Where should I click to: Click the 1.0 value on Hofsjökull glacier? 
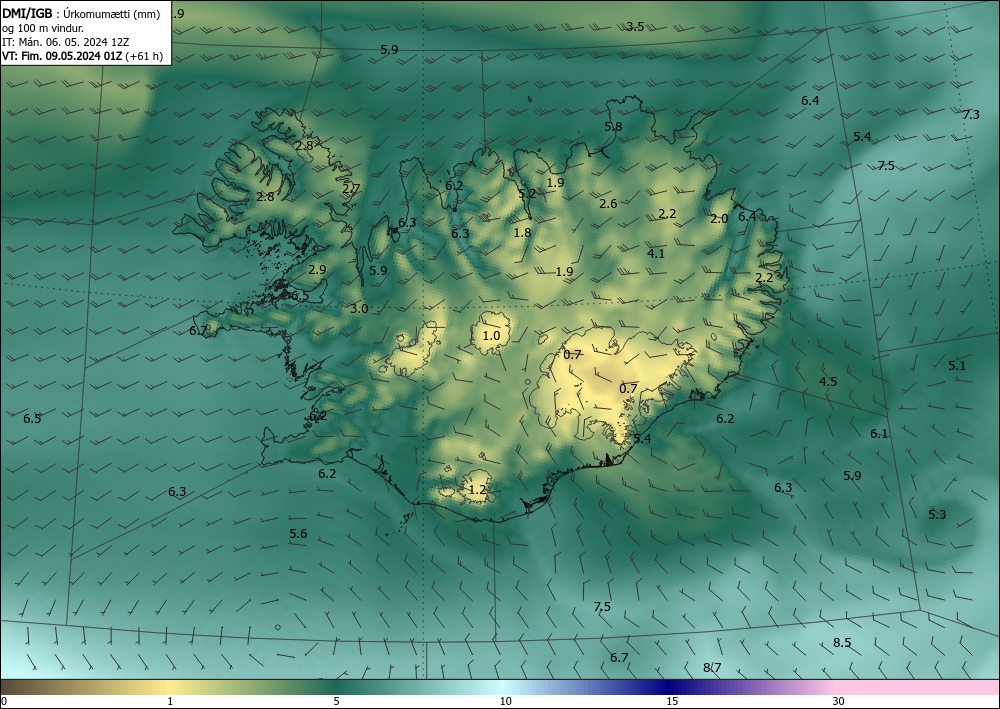pos(491,335)
